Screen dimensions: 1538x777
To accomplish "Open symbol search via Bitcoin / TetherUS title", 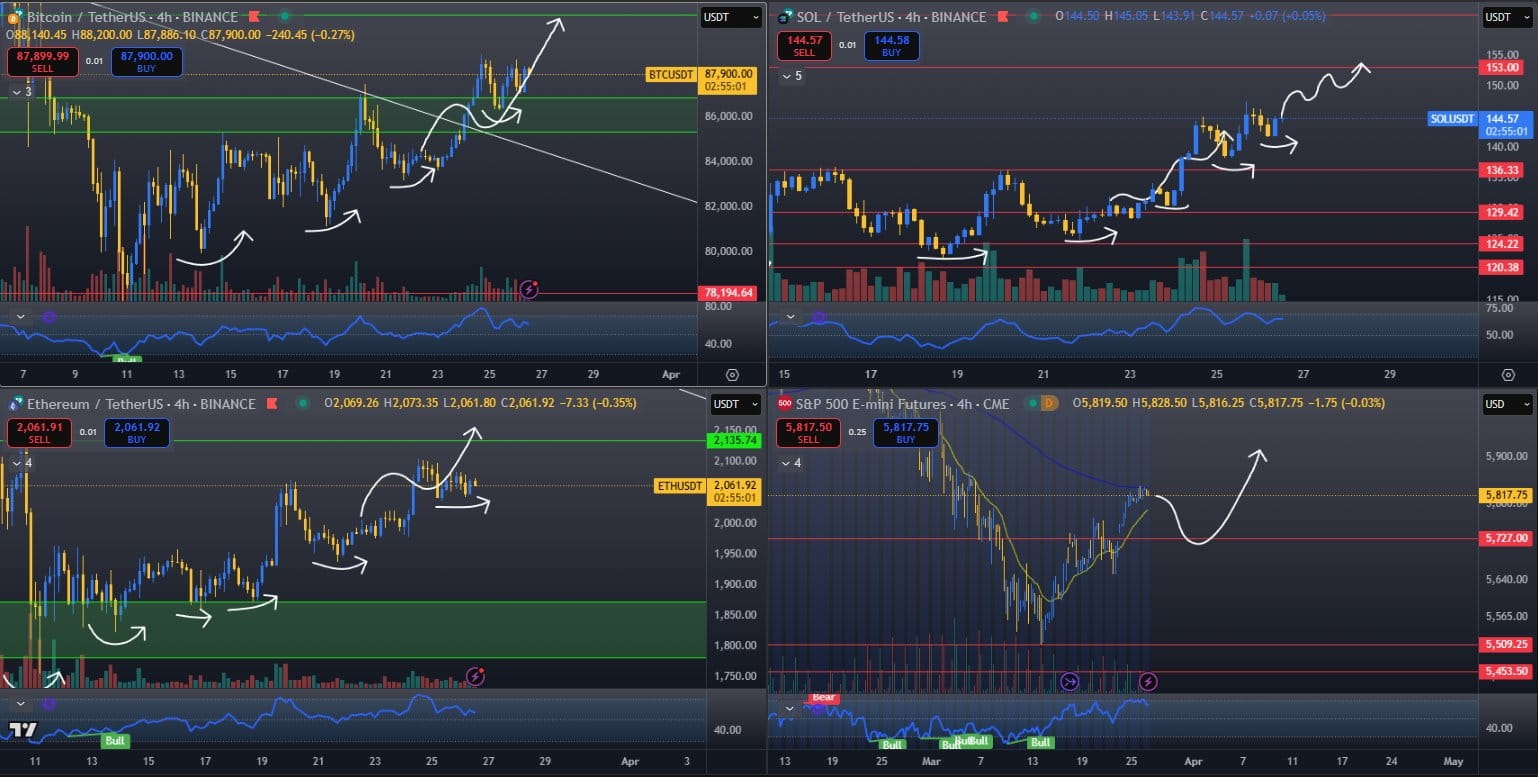I will tap(132, 17).
